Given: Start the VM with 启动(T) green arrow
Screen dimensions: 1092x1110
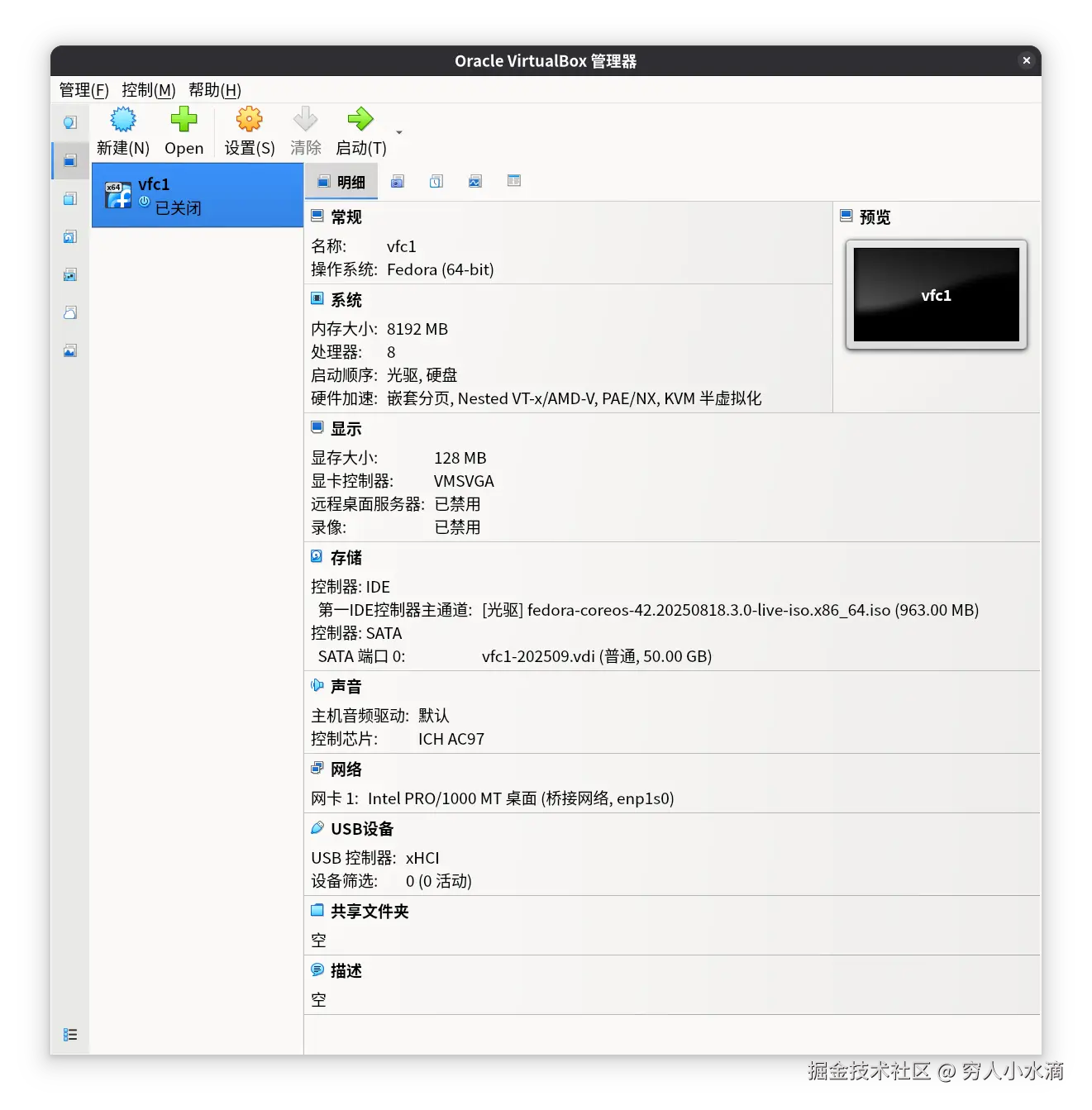Looking at the screenshot, I should pyautogui.click(x=360, y=120).
